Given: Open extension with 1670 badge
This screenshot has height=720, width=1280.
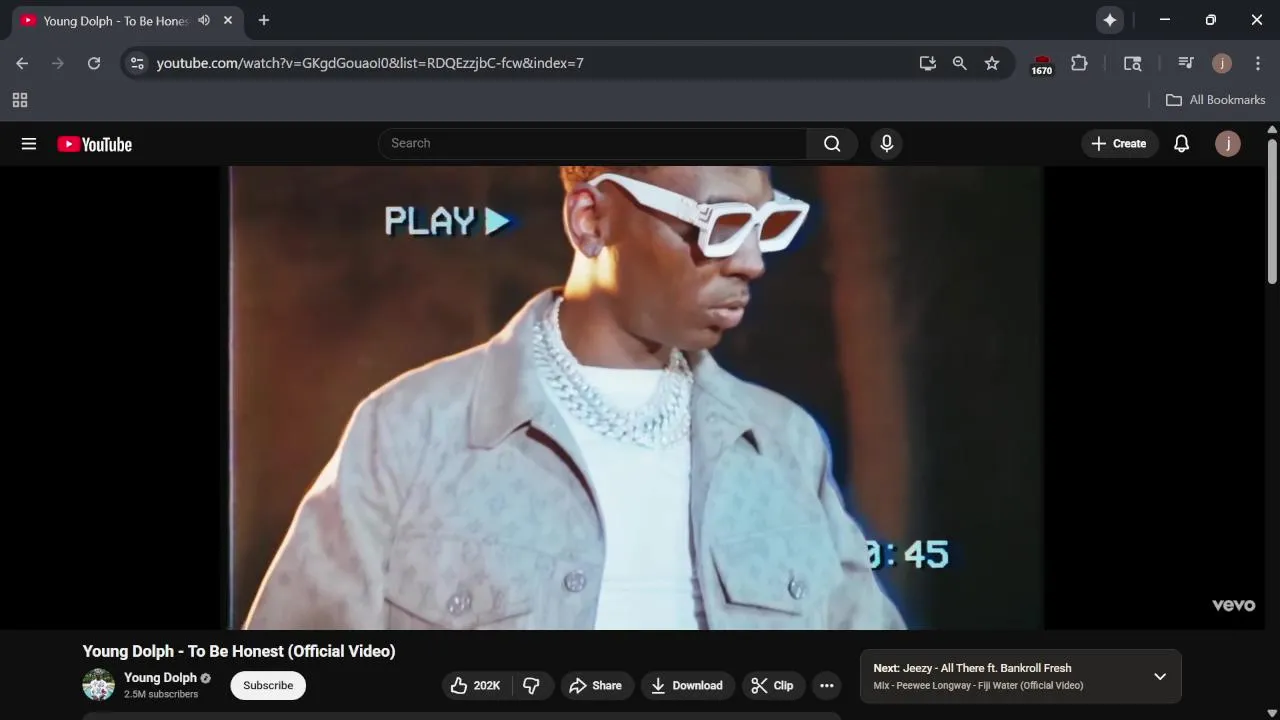Looking at the screenshot, I should point(1042,64).
